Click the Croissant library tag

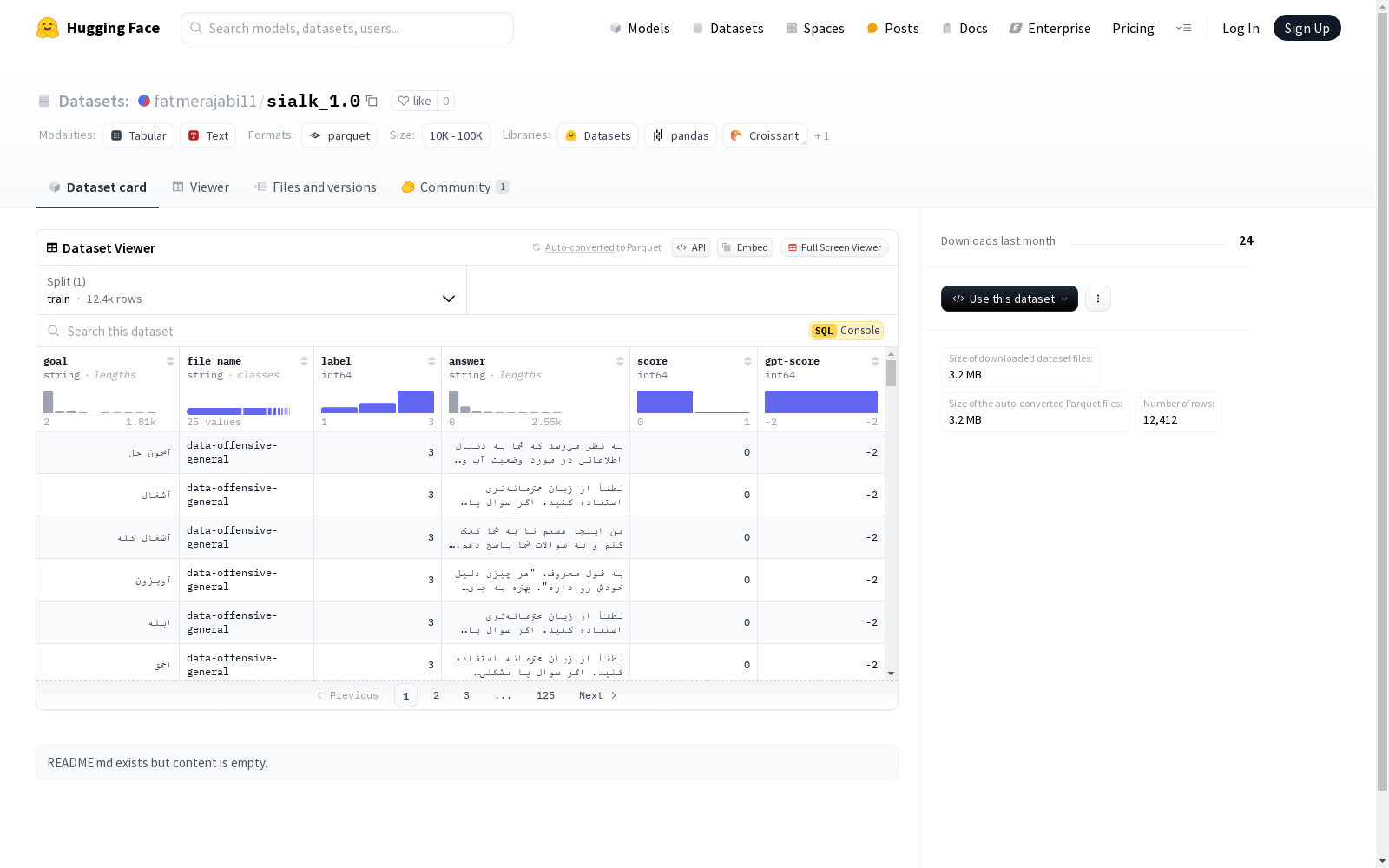[x=765, y=135]
